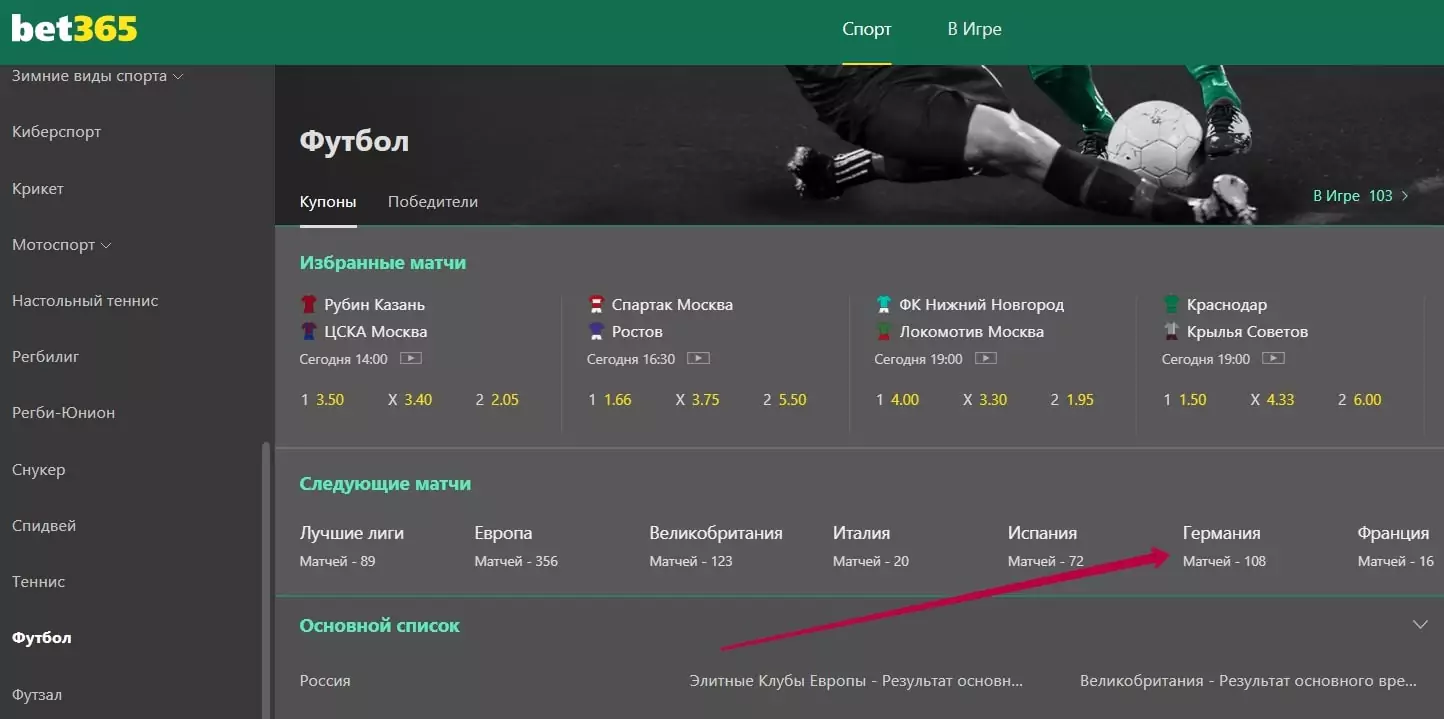Click the Избранные матчи heading
The height and width of the screenshot is (719, 1444).
pos(383,263)
